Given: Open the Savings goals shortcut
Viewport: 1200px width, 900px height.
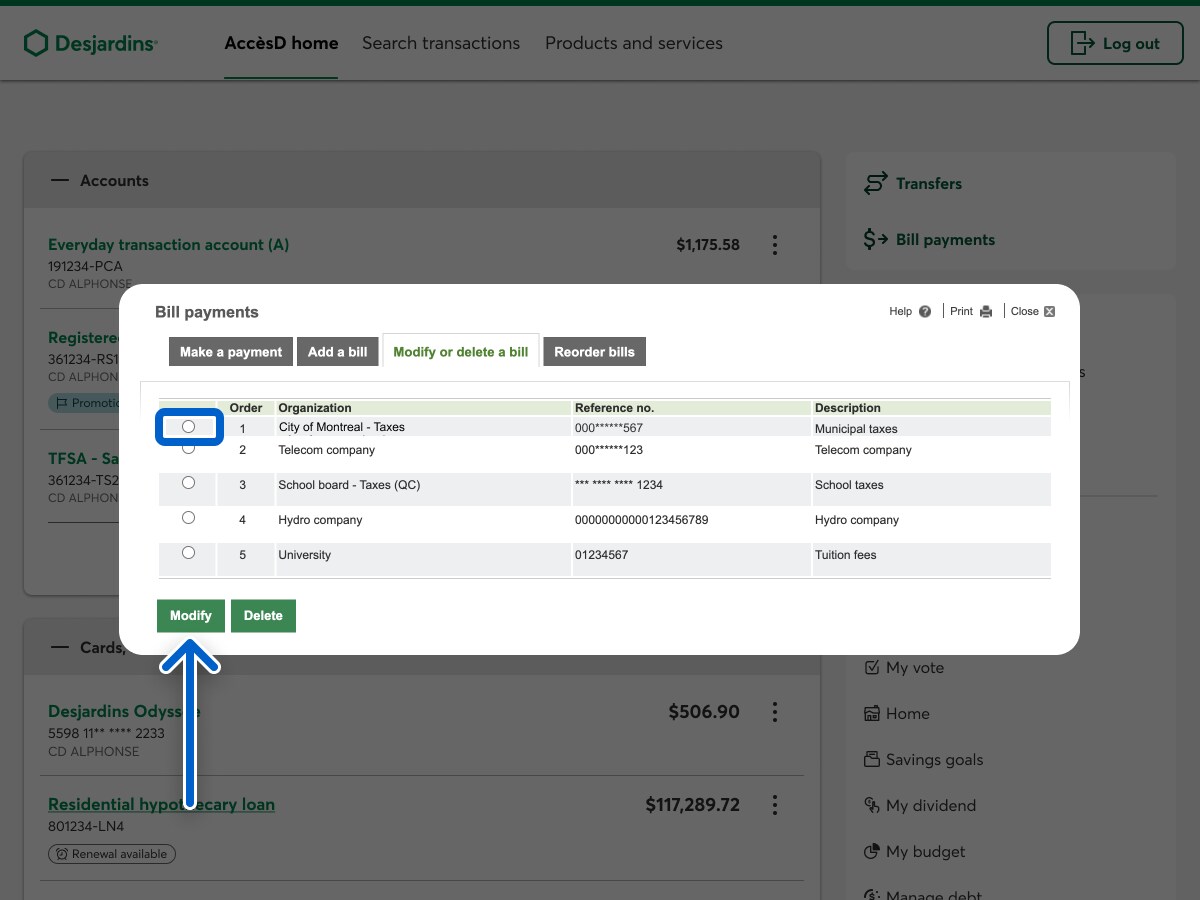Looking at the screenshot, I should pos(934,760).
